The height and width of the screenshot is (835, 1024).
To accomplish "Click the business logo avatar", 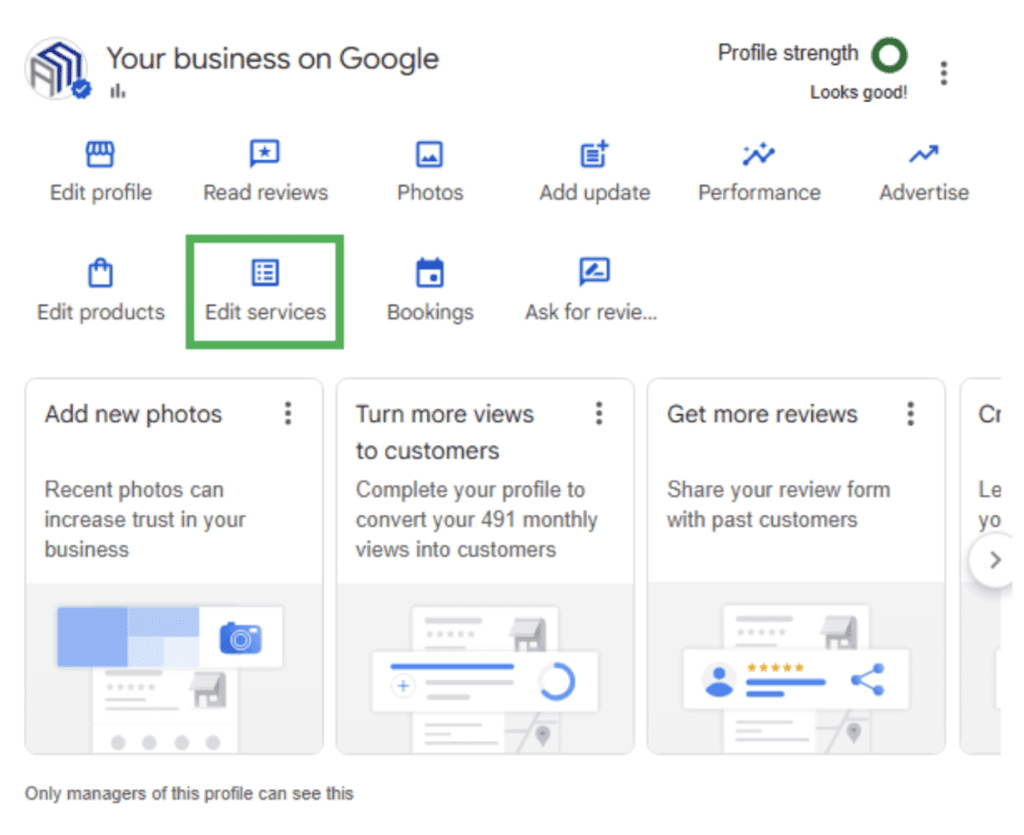I will (x=57, y=69).
